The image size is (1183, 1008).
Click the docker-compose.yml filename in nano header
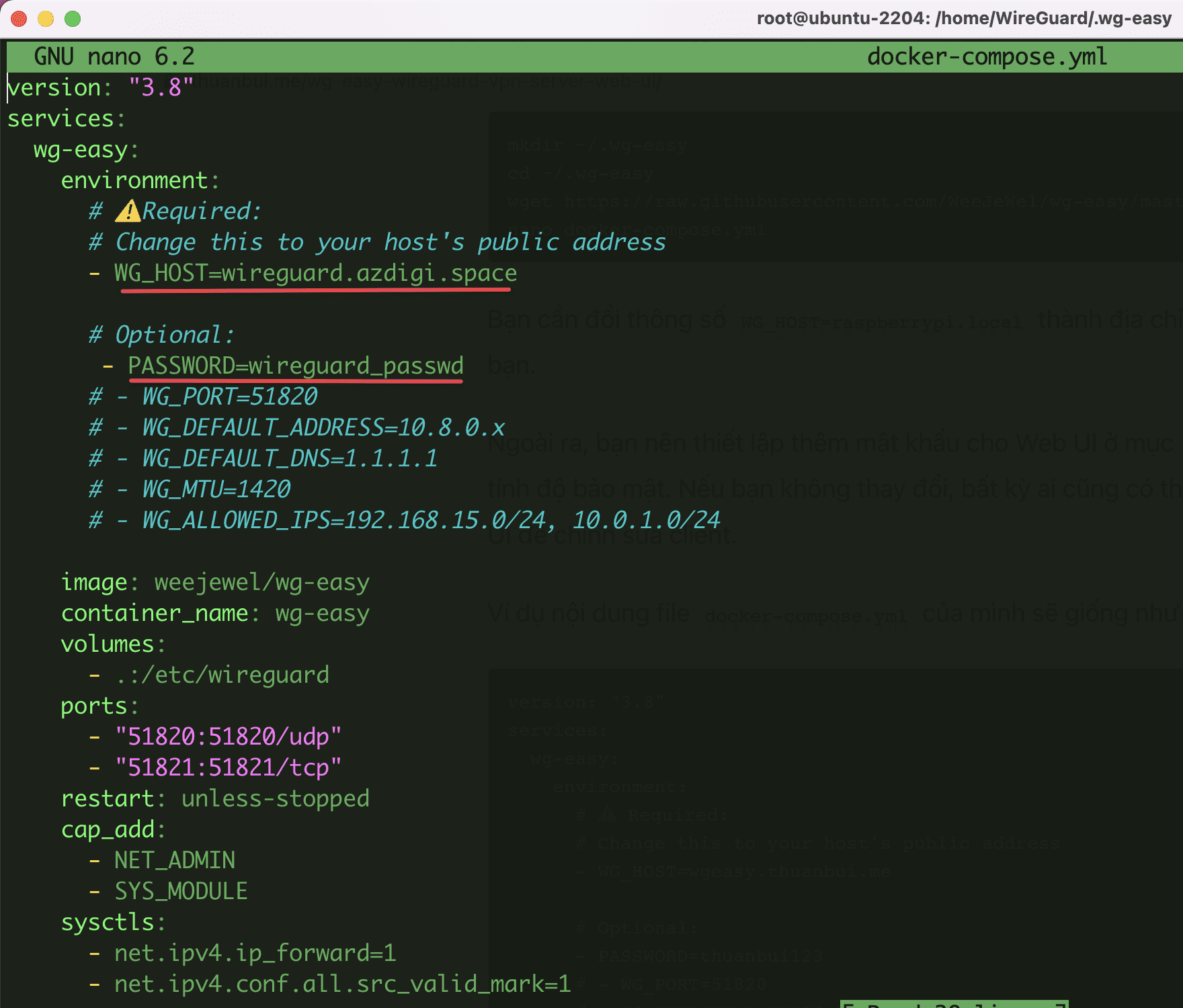point(987,56)
